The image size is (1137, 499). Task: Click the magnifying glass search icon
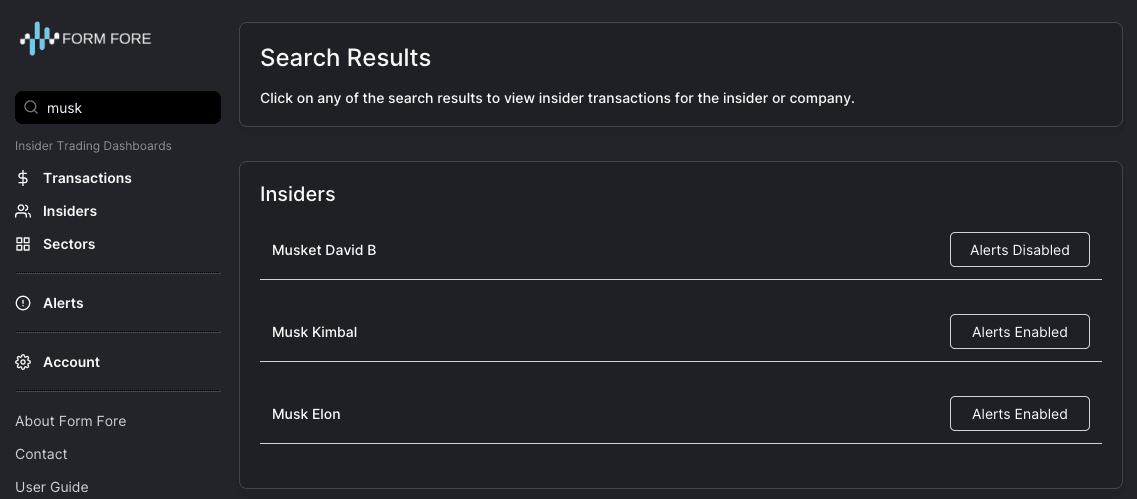[31, 107]
